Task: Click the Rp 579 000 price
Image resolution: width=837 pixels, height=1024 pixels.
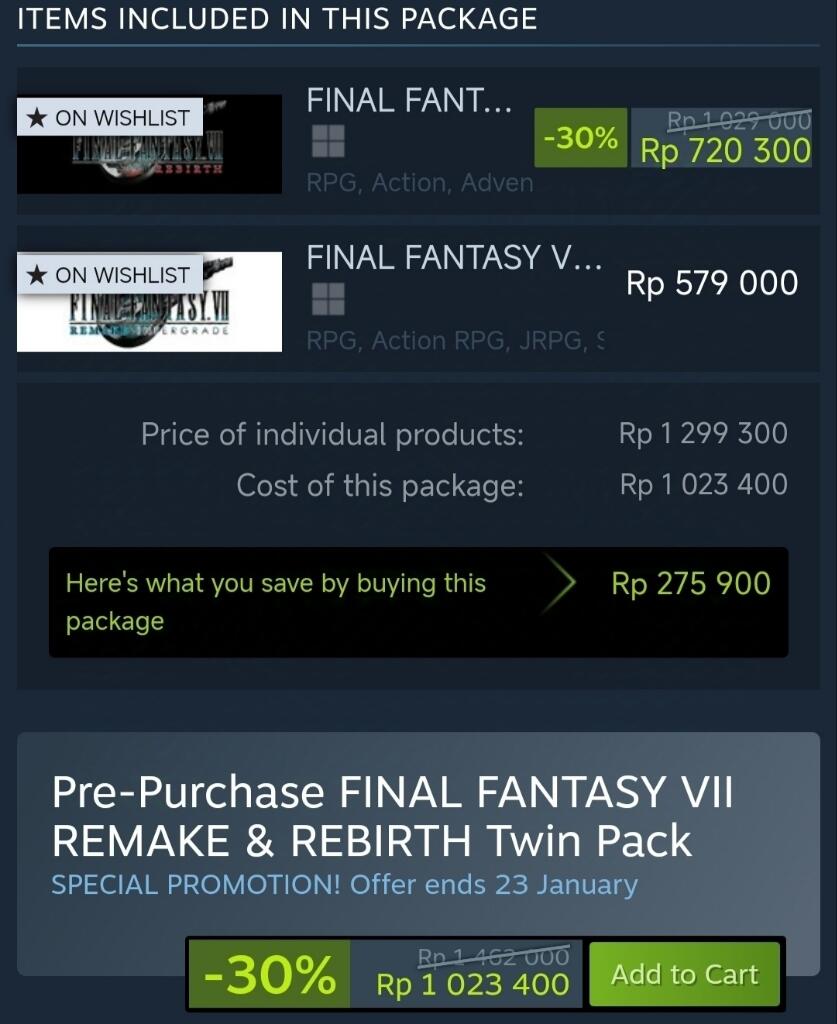Action: coord(712,283)
